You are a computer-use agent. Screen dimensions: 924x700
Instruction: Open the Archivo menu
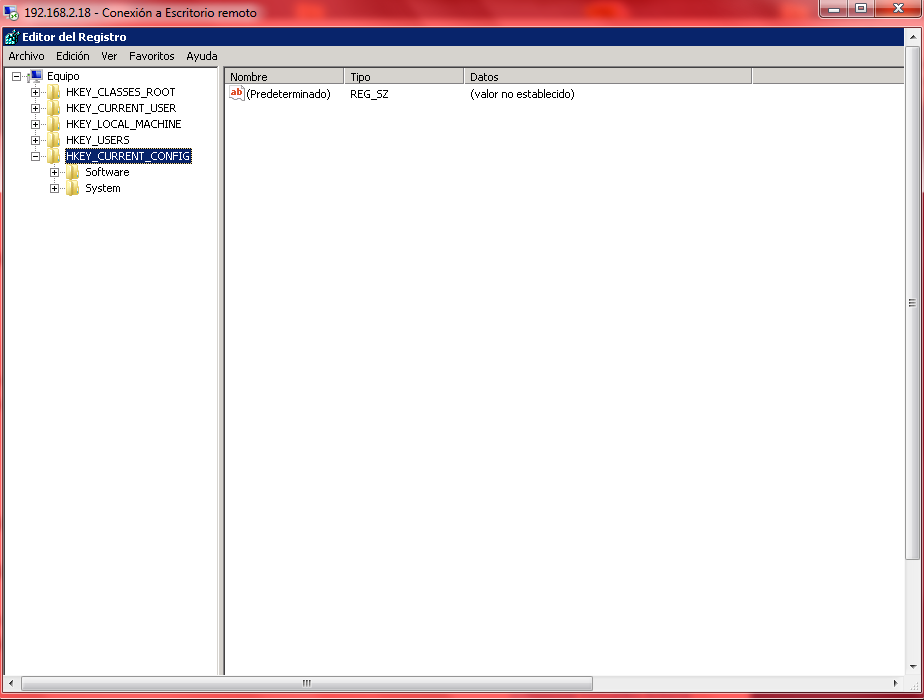click(26, 56)
